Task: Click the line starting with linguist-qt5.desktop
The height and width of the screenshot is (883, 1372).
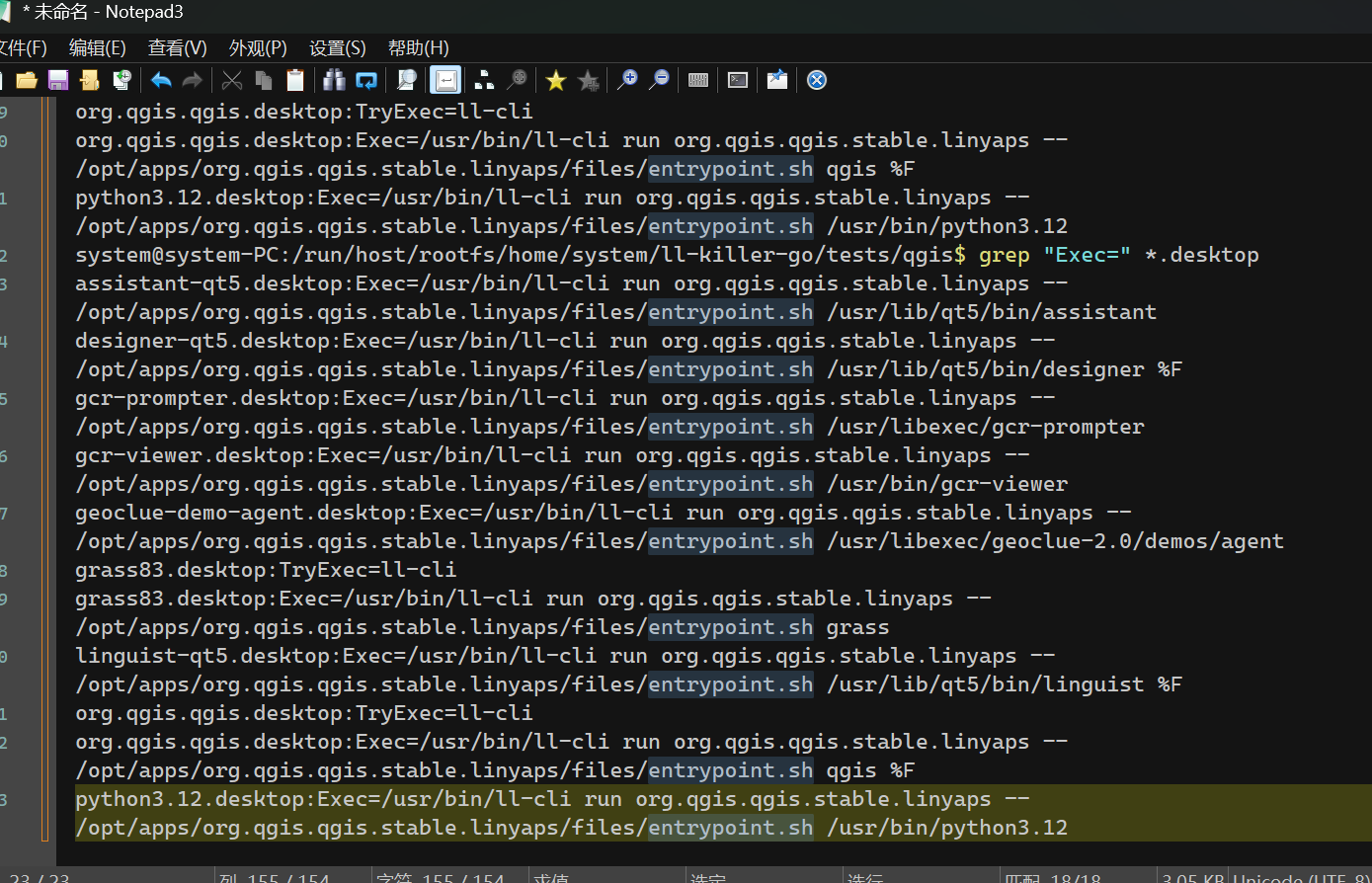Action: pyautogui.click(x=565, y=656)
